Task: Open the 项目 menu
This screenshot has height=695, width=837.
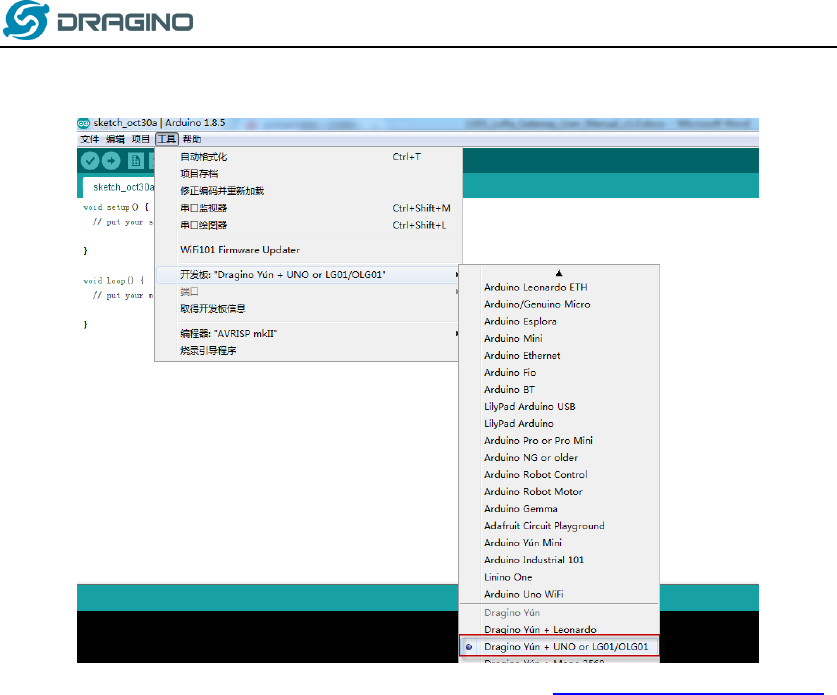Action: click(x=141, y=139)
